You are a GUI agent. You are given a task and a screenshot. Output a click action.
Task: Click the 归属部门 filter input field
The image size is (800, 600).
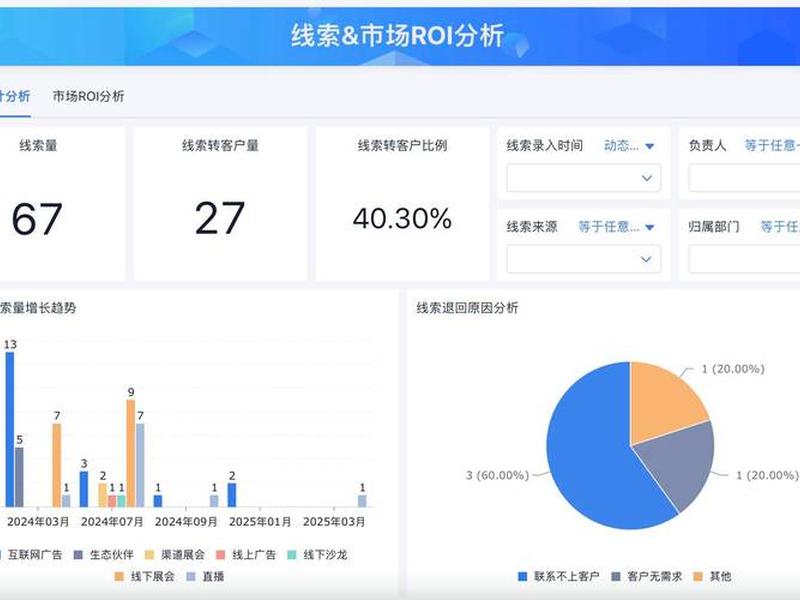click(744, 259)
